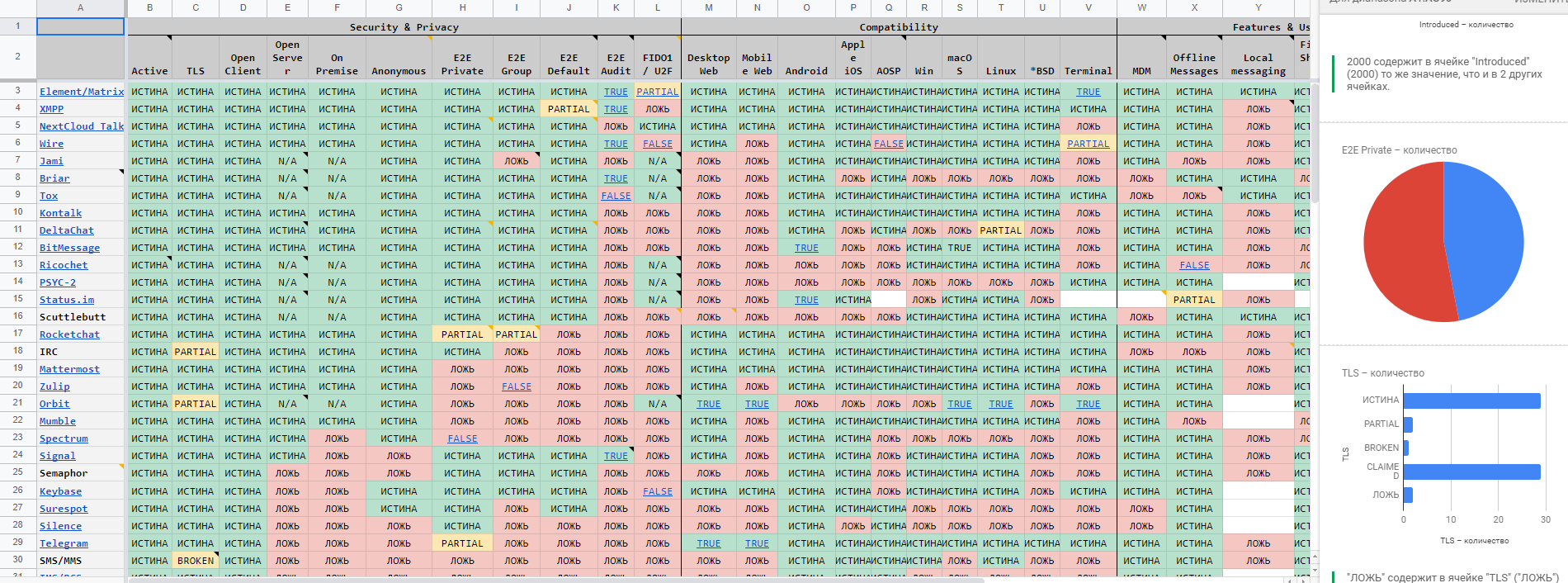Follow the Mattermost link
Viewport: 1568px width, 583px height.
[x=69, y=369]
